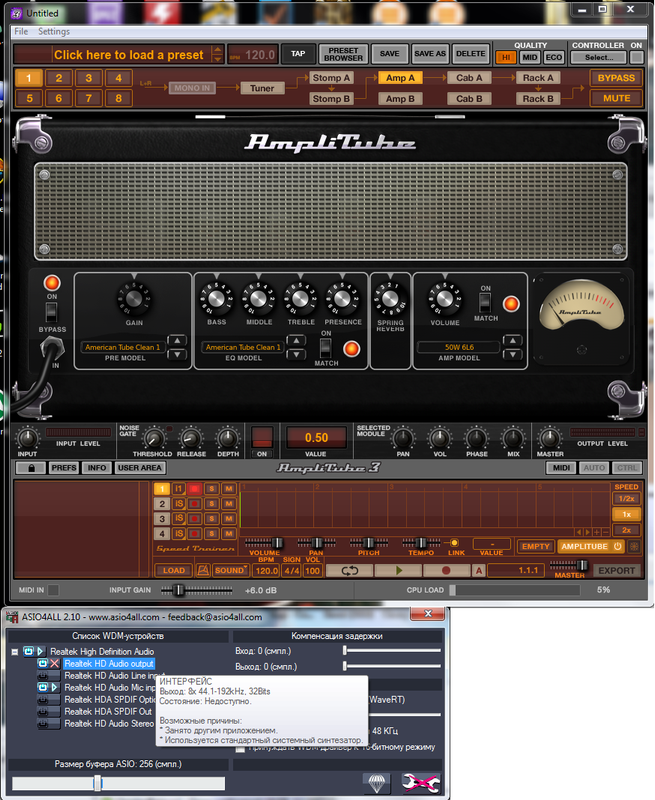Viewport: 655px width, 800px height.
Task: Click the AmpliTube VU meter
Action: pyautogui.click(x=581, y=306)
